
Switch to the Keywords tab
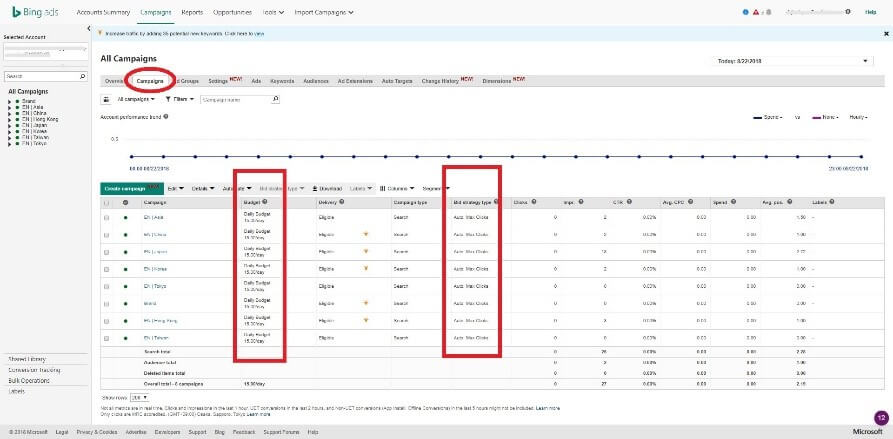coord(282,80)
